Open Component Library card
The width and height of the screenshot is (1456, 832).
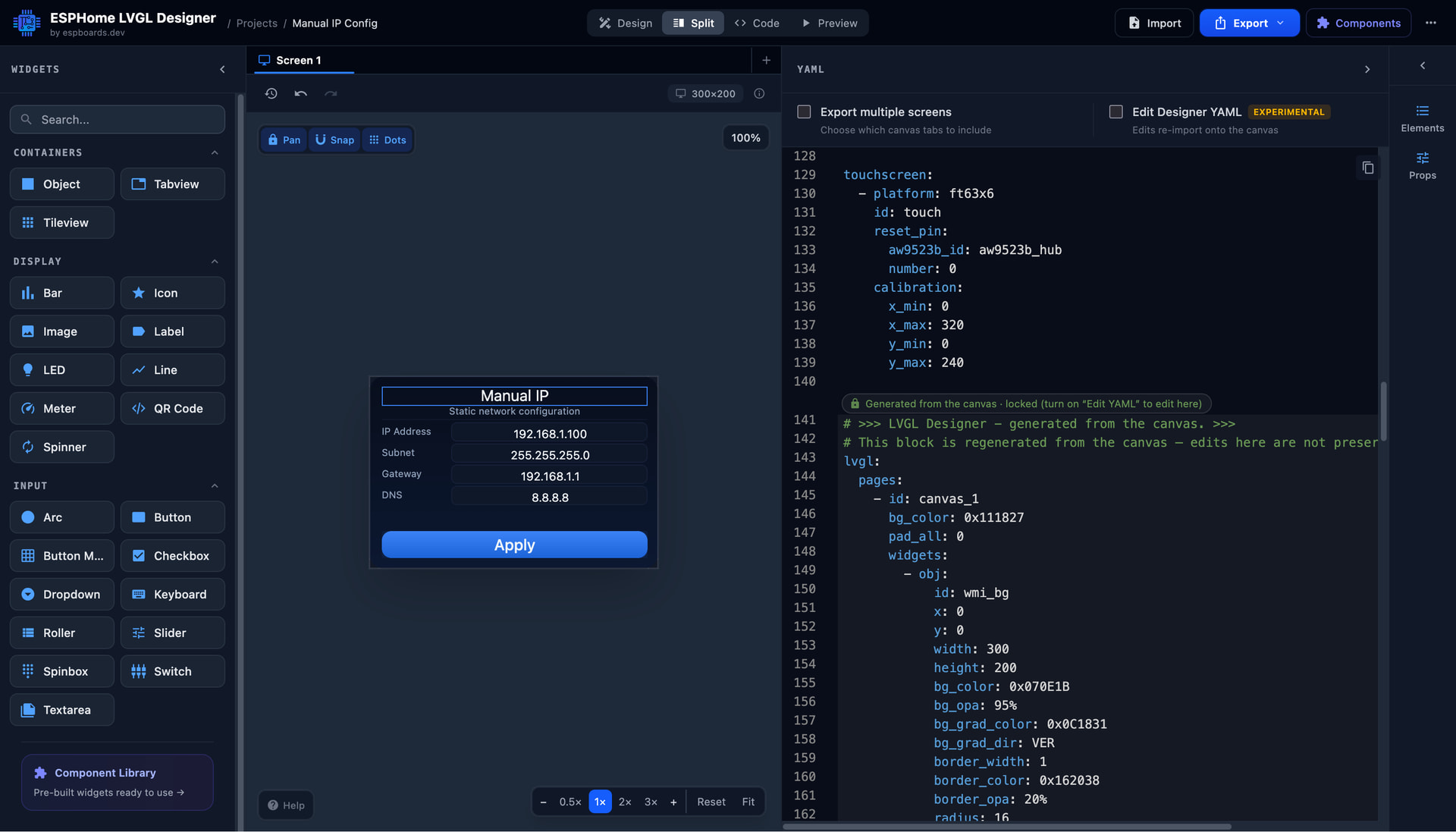click(x=118, y=782)
